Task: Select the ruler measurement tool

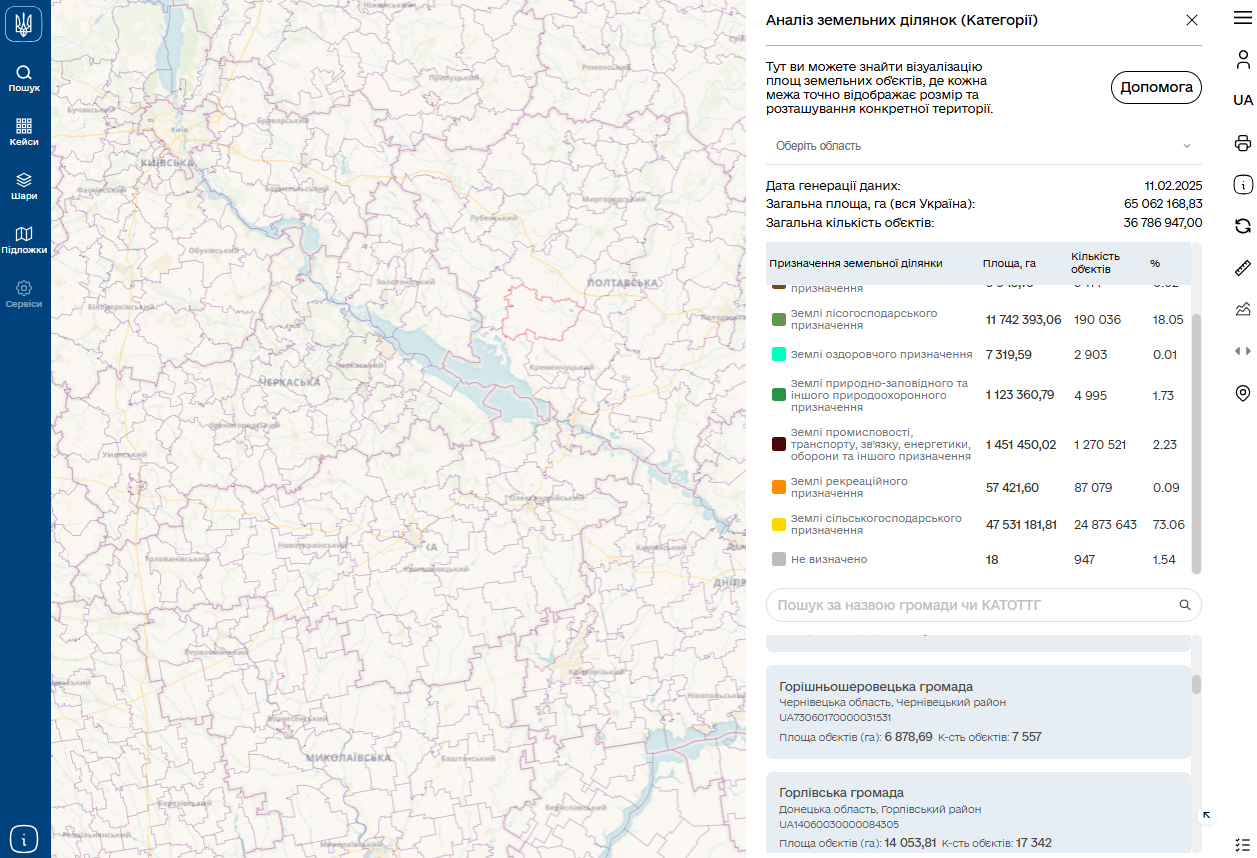Action: pos(1243,268)
